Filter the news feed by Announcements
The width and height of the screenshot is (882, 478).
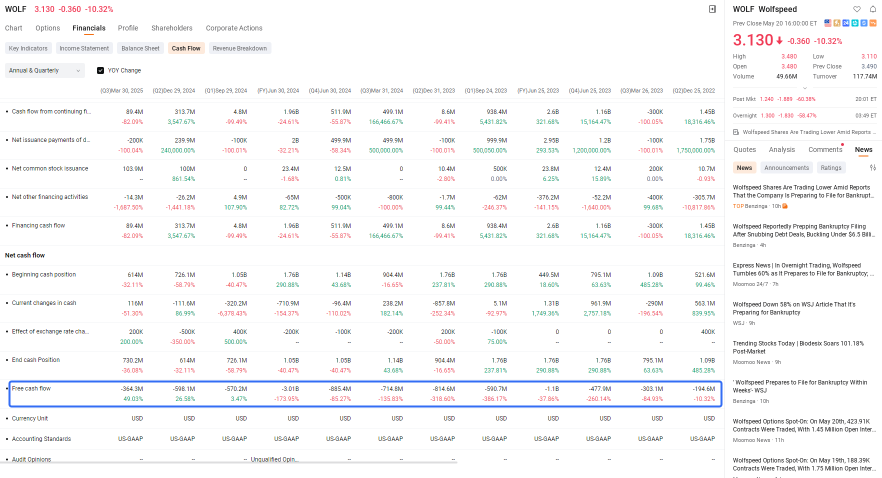point(786,168)
